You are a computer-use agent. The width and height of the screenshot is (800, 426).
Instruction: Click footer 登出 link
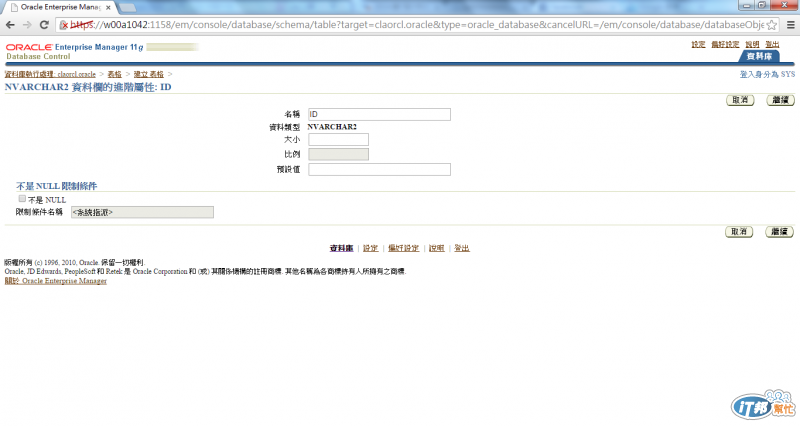[462, 248]
